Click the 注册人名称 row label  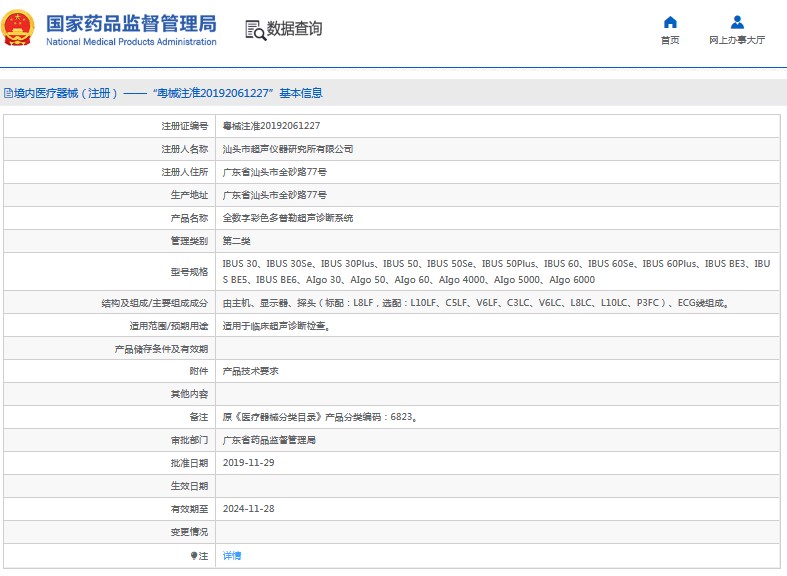[x=185, y=149]
